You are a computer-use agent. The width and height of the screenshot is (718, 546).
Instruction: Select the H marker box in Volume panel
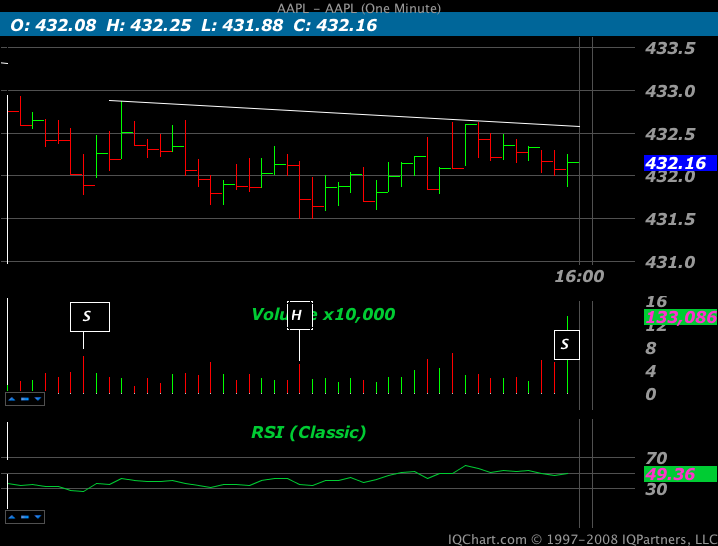[300, 315]
